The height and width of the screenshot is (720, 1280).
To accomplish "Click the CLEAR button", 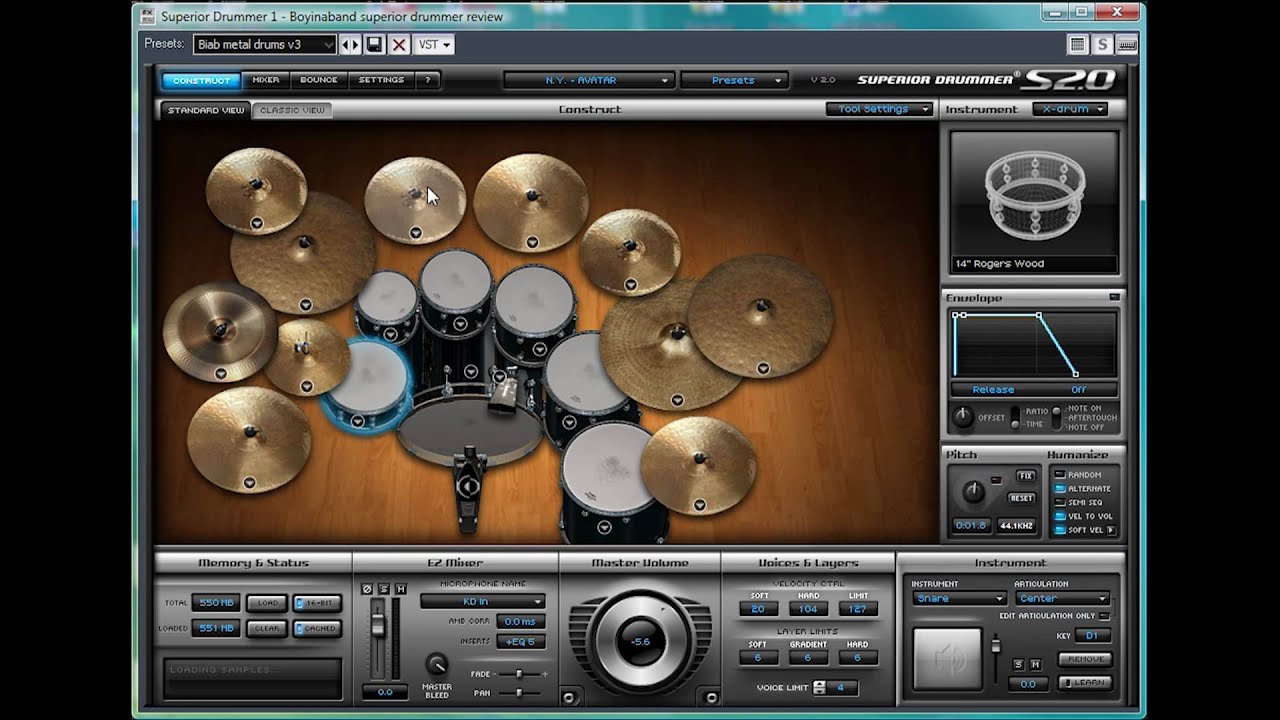I will click(268, 628).
